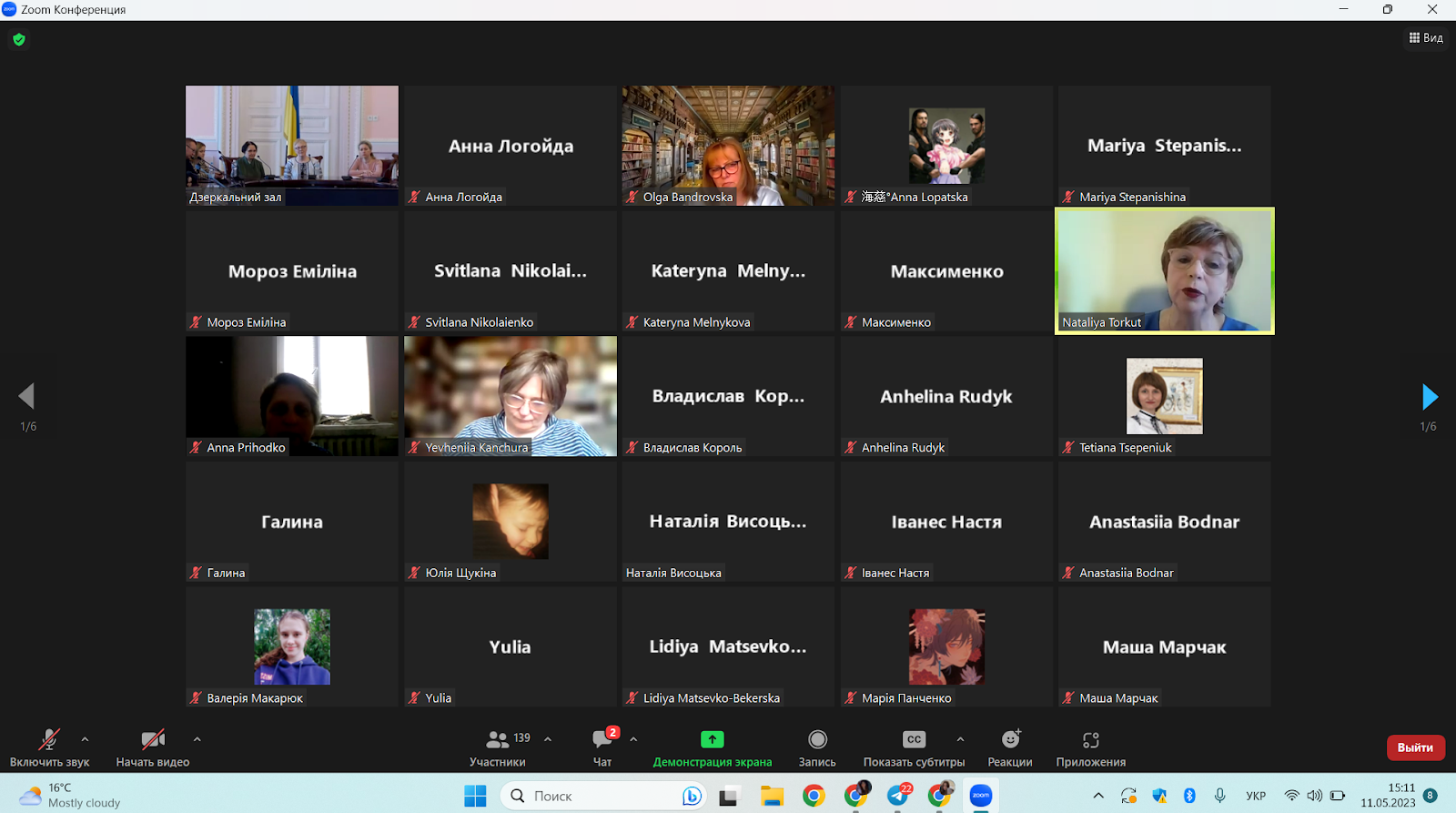Open Приложения apps panel
The image size is (1456, 813).
[x=1090, y=747]
